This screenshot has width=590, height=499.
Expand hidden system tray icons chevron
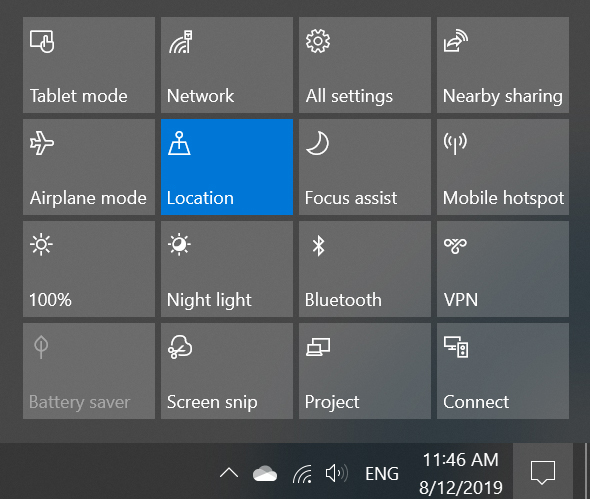[x=229, y=473]
